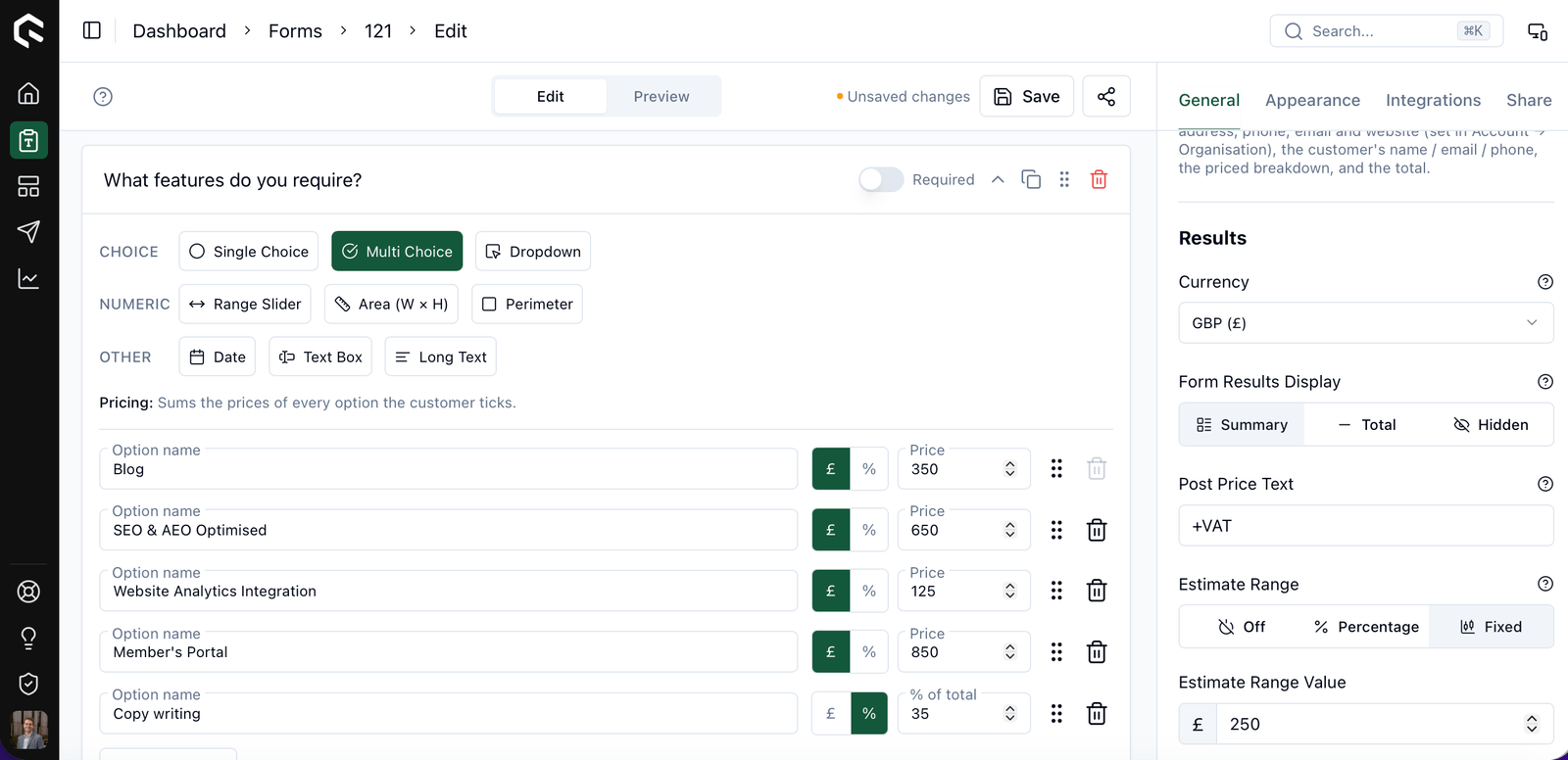
Task: Adjust the 125 price stepper
Action: coord(1010,591)
